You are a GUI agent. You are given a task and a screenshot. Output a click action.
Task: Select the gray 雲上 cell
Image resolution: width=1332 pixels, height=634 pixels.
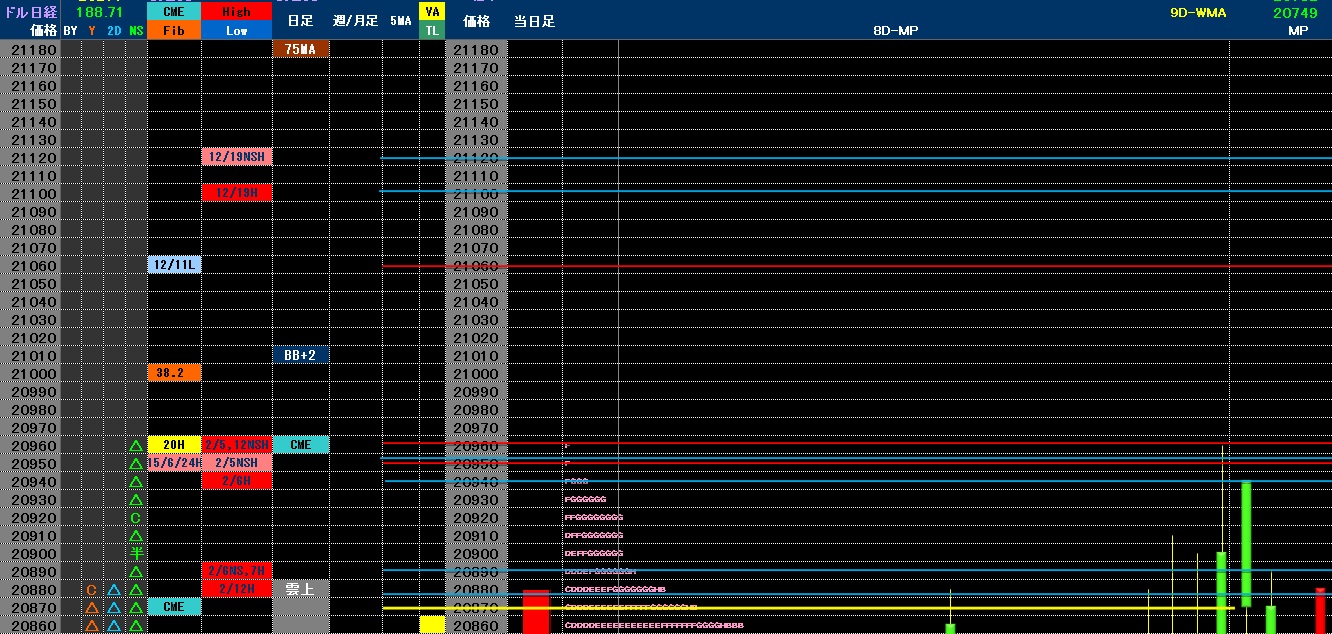click(x=301, y=589)
